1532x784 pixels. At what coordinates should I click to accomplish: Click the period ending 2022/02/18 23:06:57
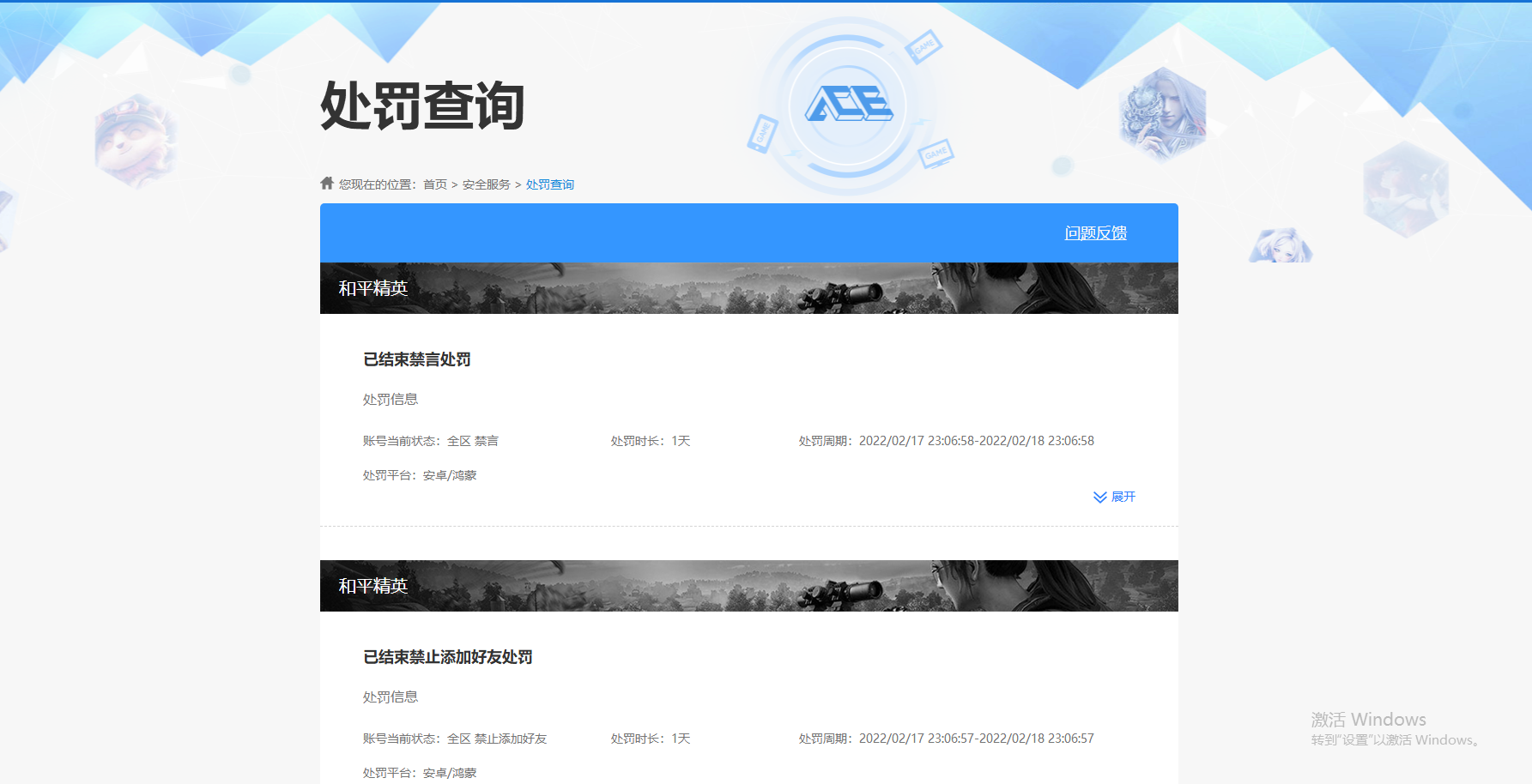pyautogui.click(x=947, y=739)
